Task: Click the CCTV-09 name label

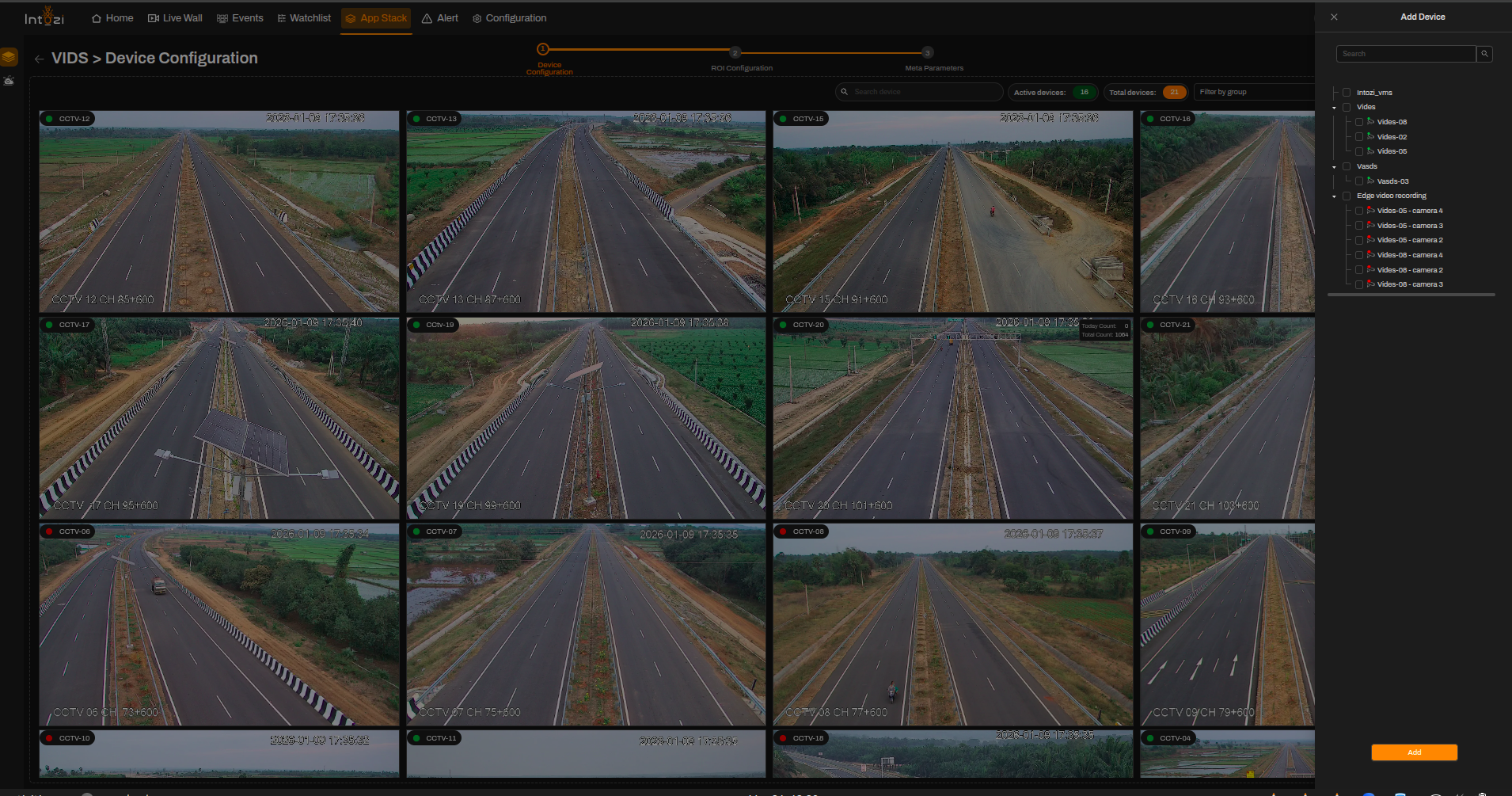Action: (x=1175, y=531)
